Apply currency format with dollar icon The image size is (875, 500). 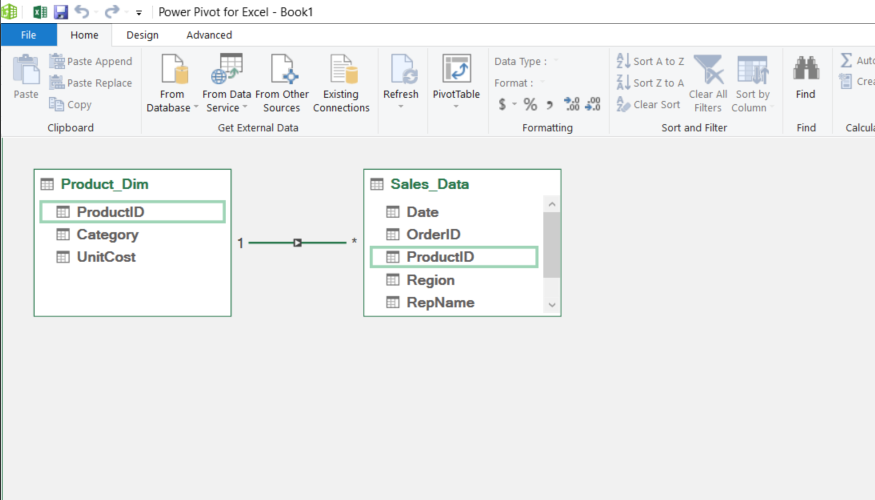[502, 104]
